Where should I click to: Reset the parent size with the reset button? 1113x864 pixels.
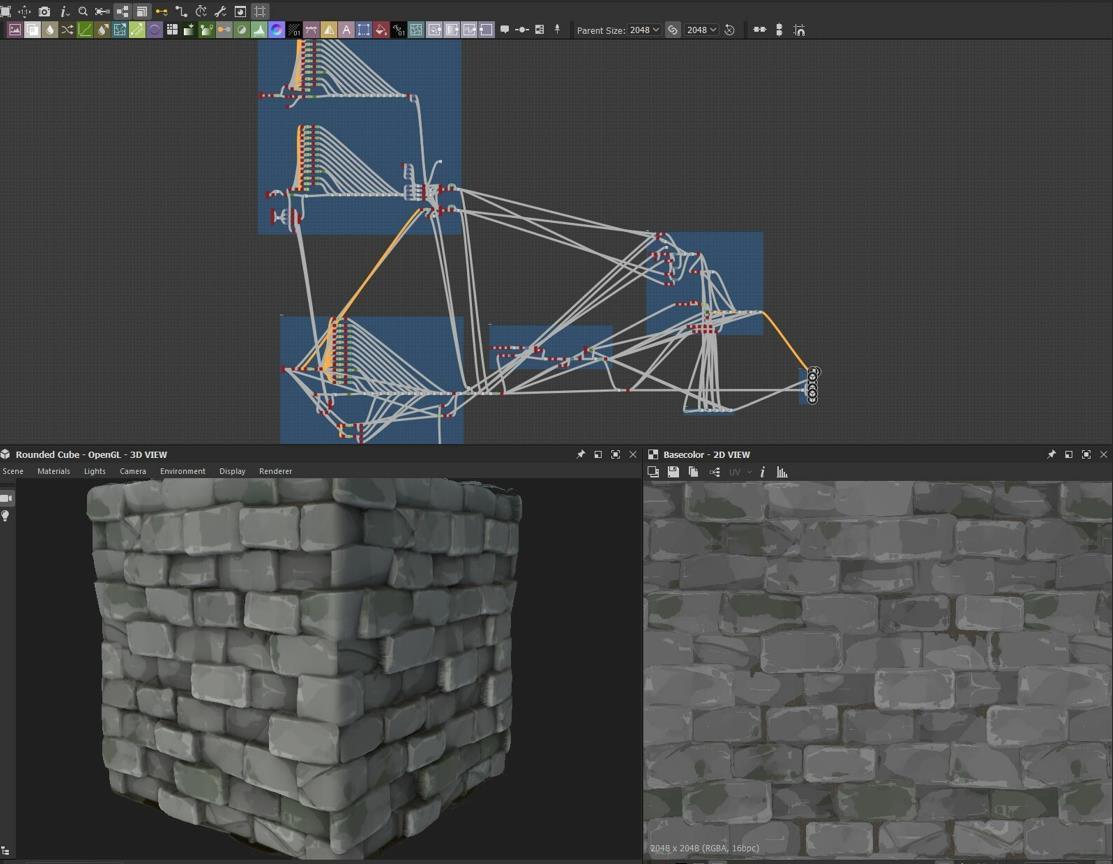click(729, 30)
